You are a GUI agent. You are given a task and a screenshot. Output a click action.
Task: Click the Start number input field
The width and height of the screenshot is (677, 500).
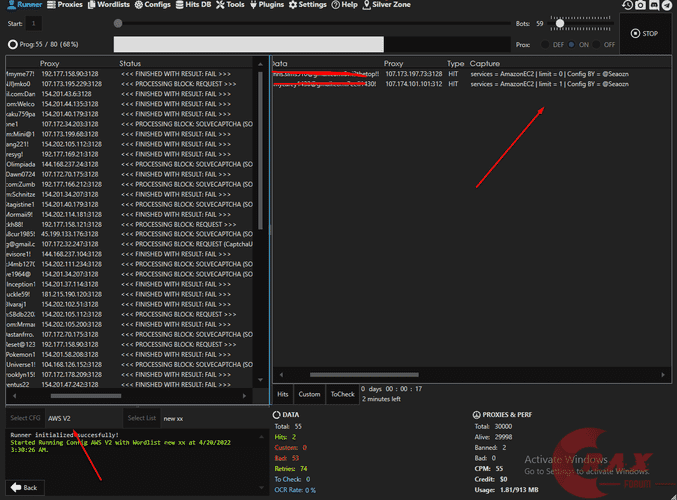point(35,22)
